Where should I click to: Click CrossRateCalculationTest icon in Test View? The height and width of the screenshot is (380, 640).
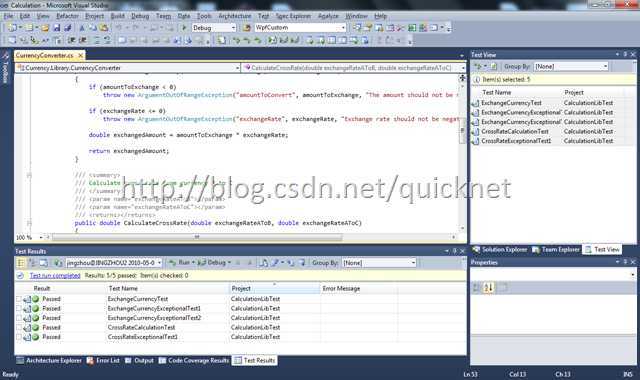tap(475, 131)
